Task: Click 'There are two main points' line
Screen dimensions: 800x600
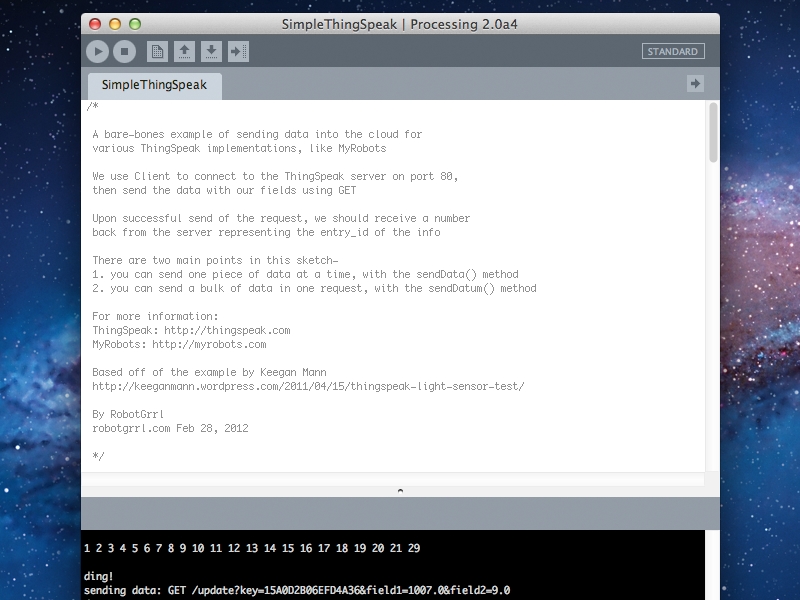Action: pyautogui.click(x=215, y=260)
